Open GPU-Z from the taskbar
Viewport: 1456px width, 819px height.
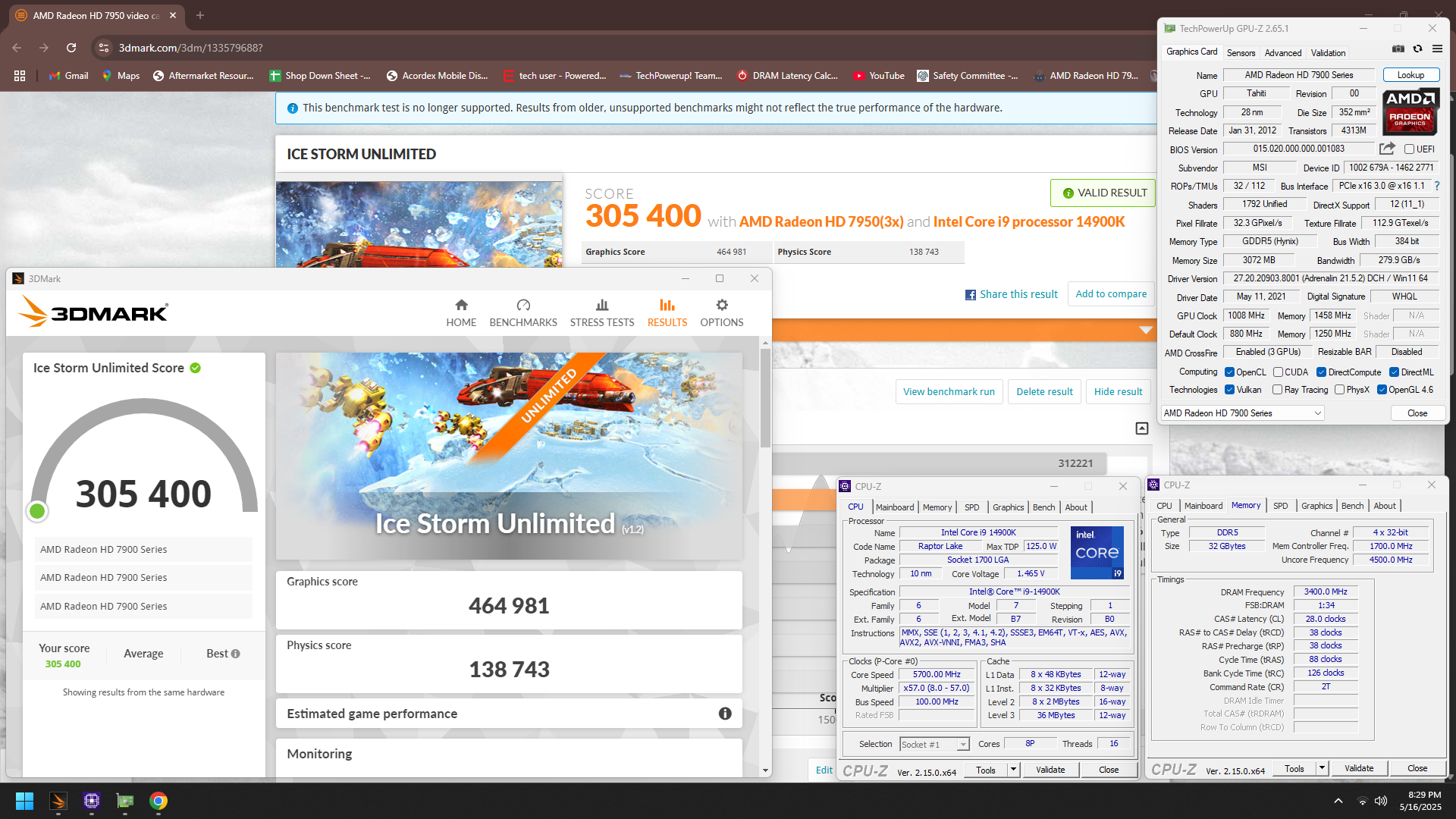[x=125, y=801]
